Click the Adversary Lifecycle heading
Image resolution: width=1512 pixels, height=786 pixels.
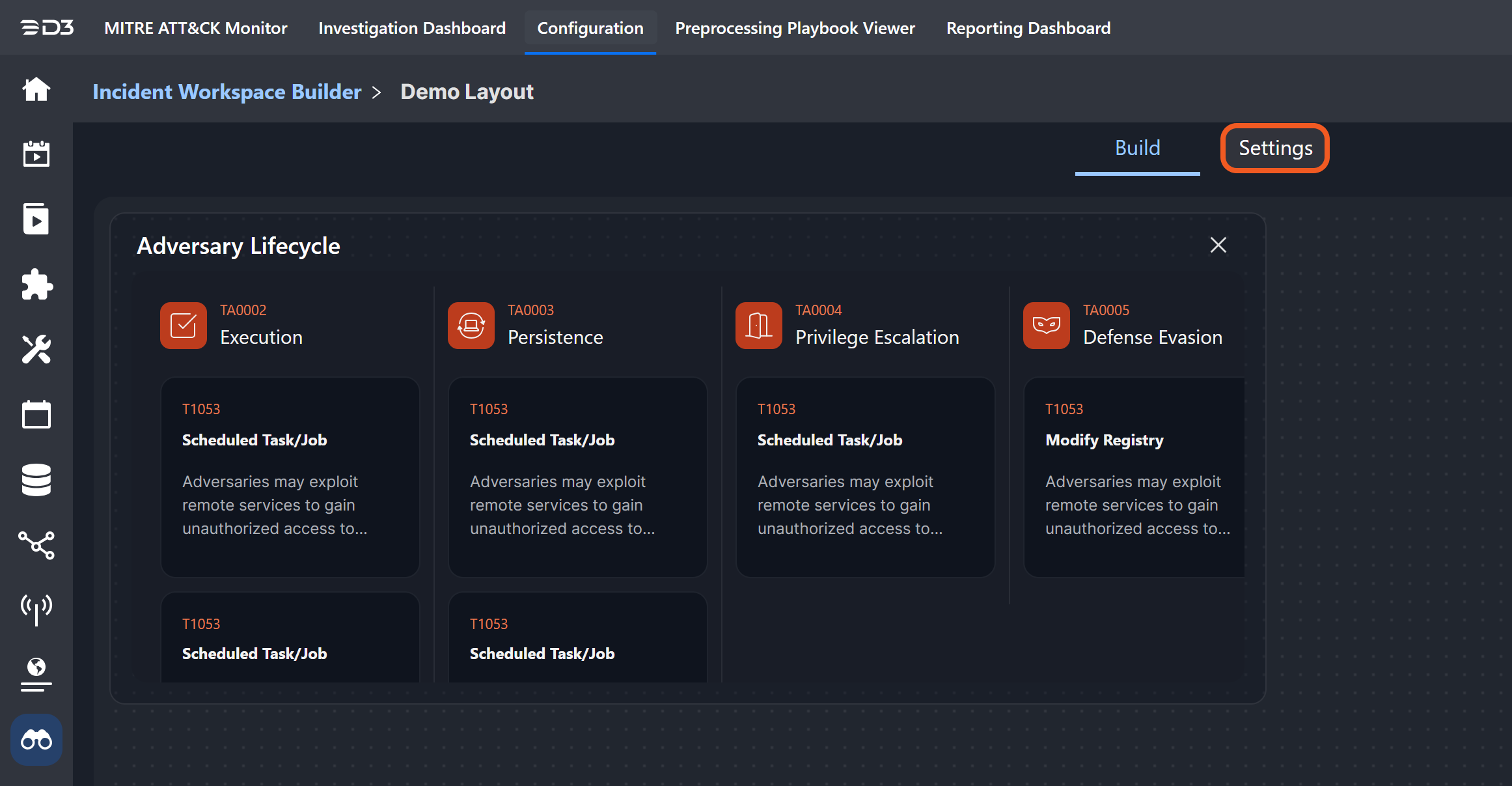pos(238,246)
